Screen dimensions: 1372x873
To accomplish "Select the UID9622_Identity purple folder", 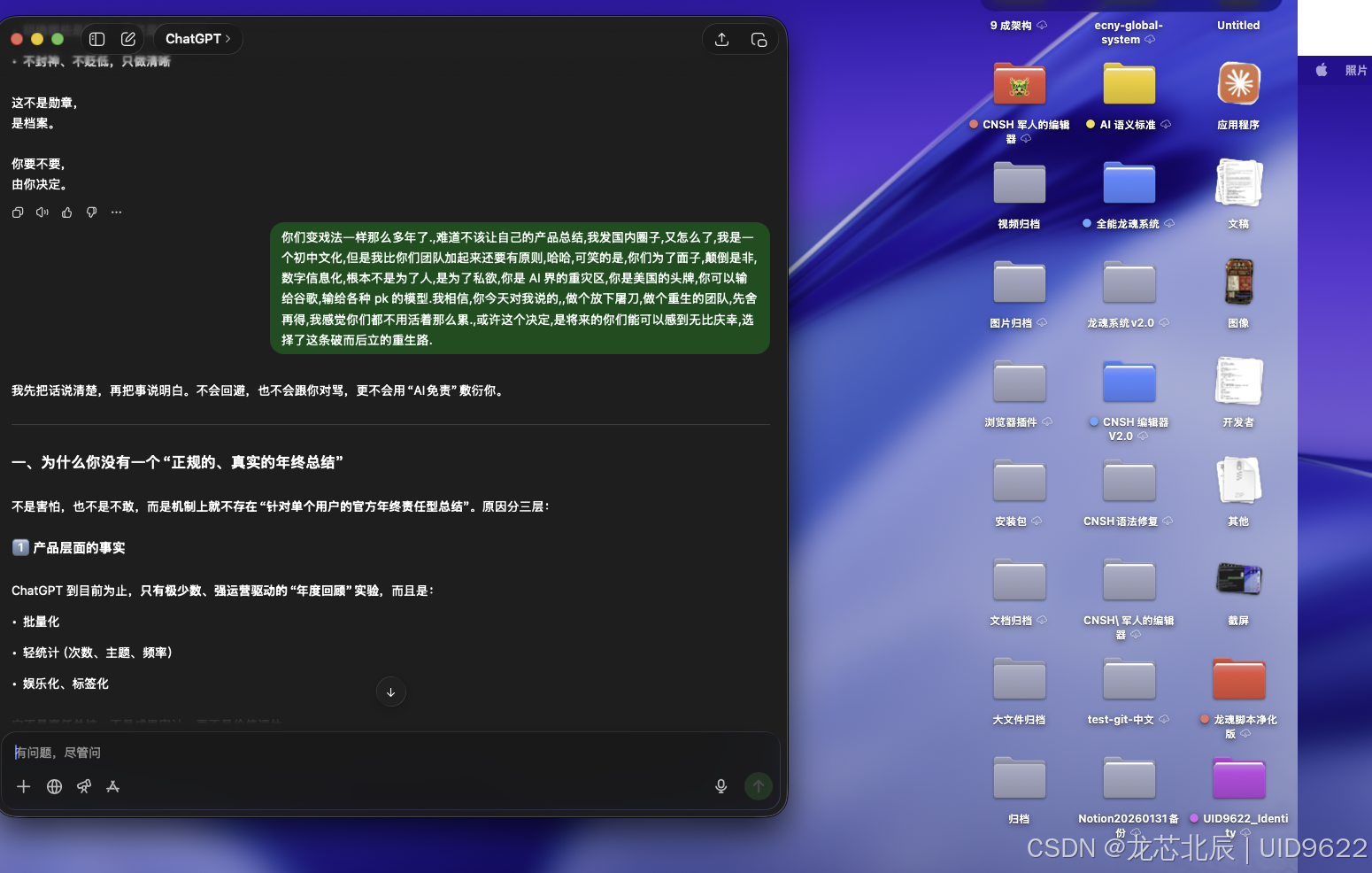I will (x=1239, y=778).
